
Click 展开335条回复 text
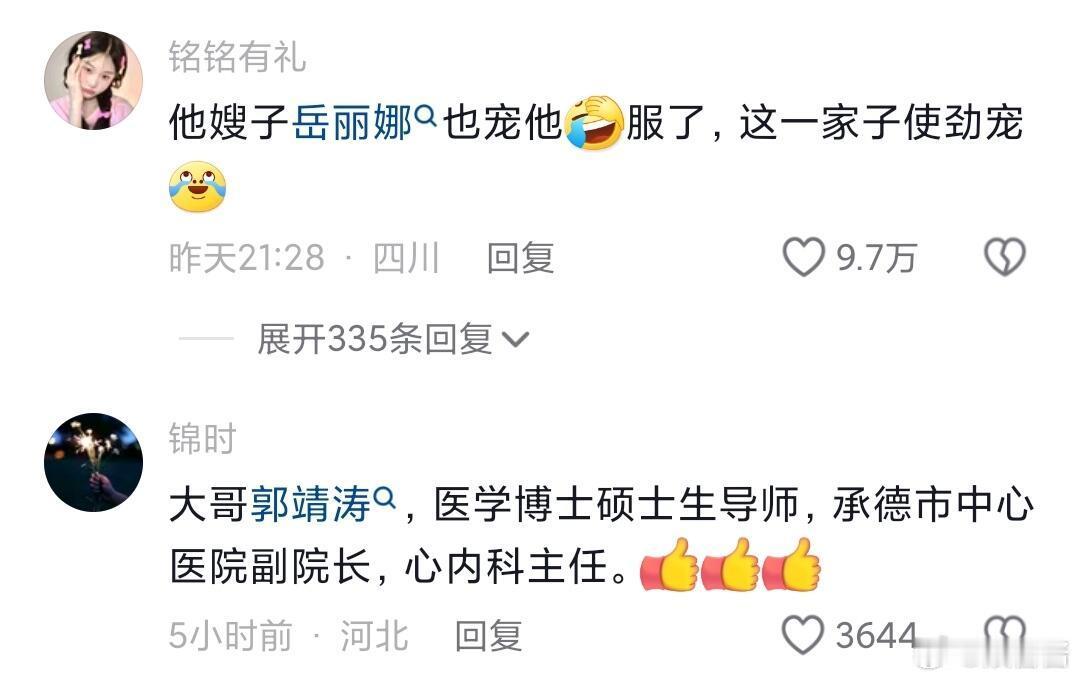click(x=375, y=339)
